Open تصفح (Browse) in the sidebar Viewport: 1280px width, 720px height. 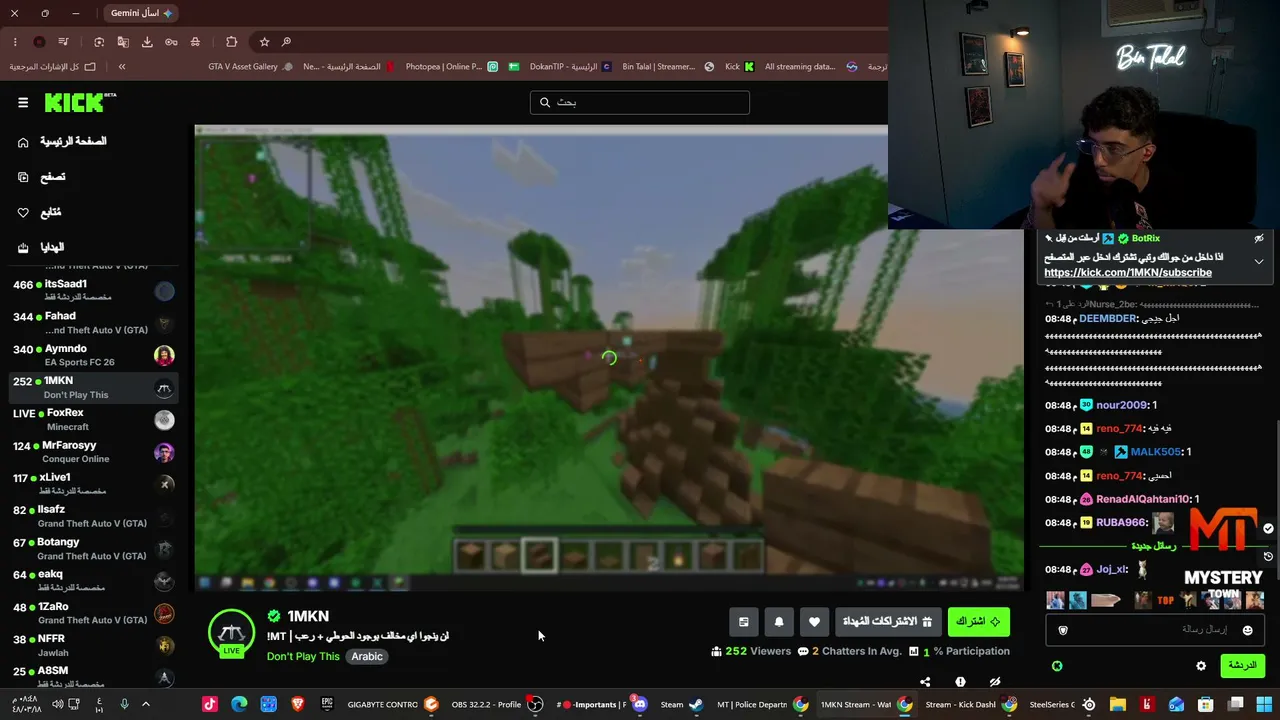41,177
